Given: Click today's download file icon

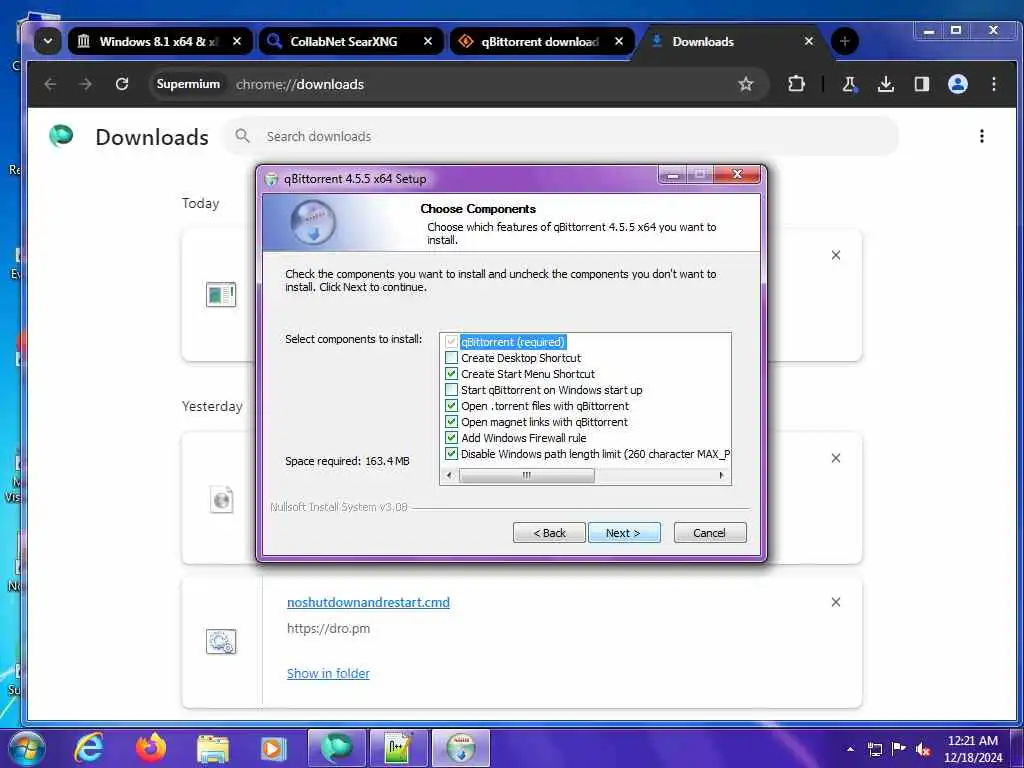Looking at the screenshot, I should pos(221,295).
